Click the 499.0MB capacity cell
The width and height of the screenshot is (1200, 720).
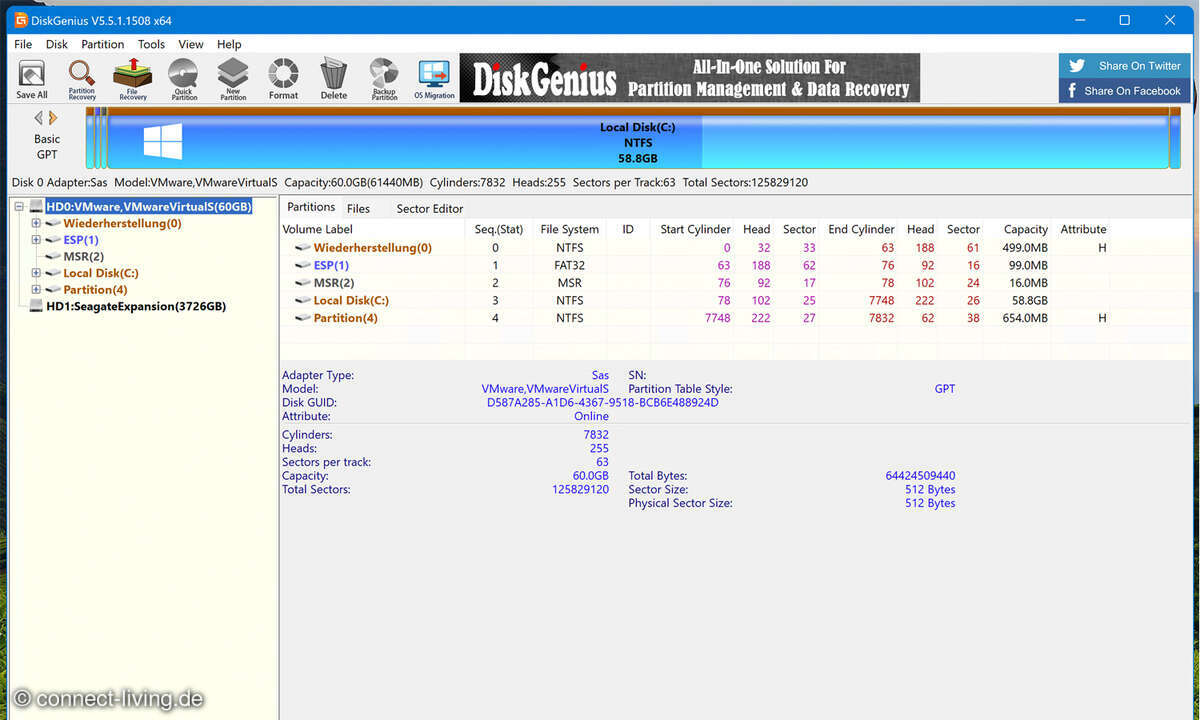(1026, 248)
